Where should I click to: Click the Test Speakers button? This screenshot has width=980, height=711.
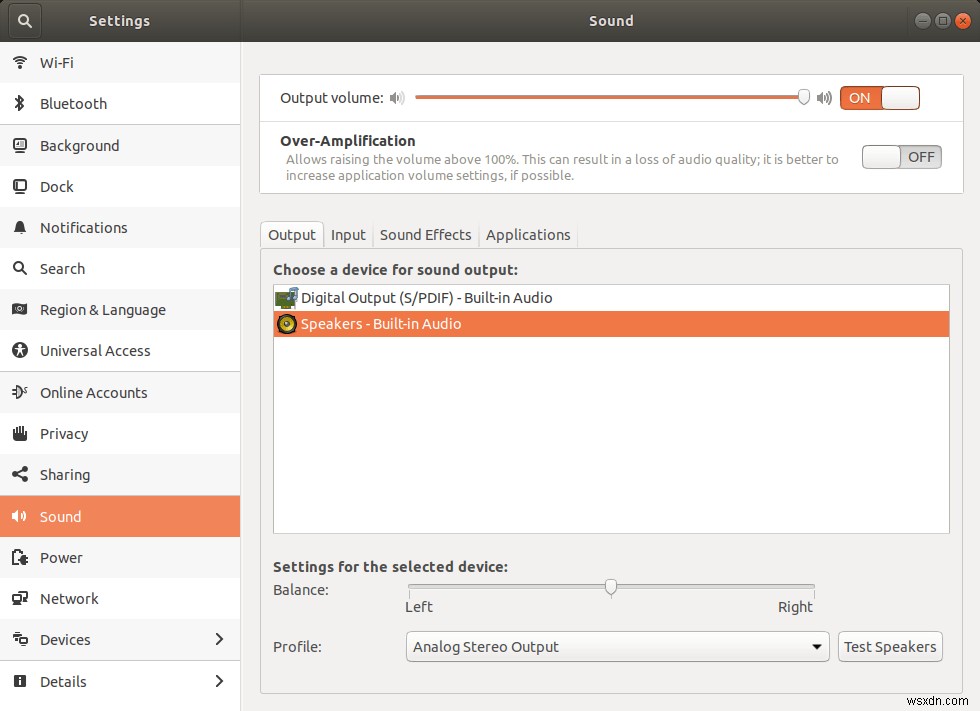[x=889, y=647]
